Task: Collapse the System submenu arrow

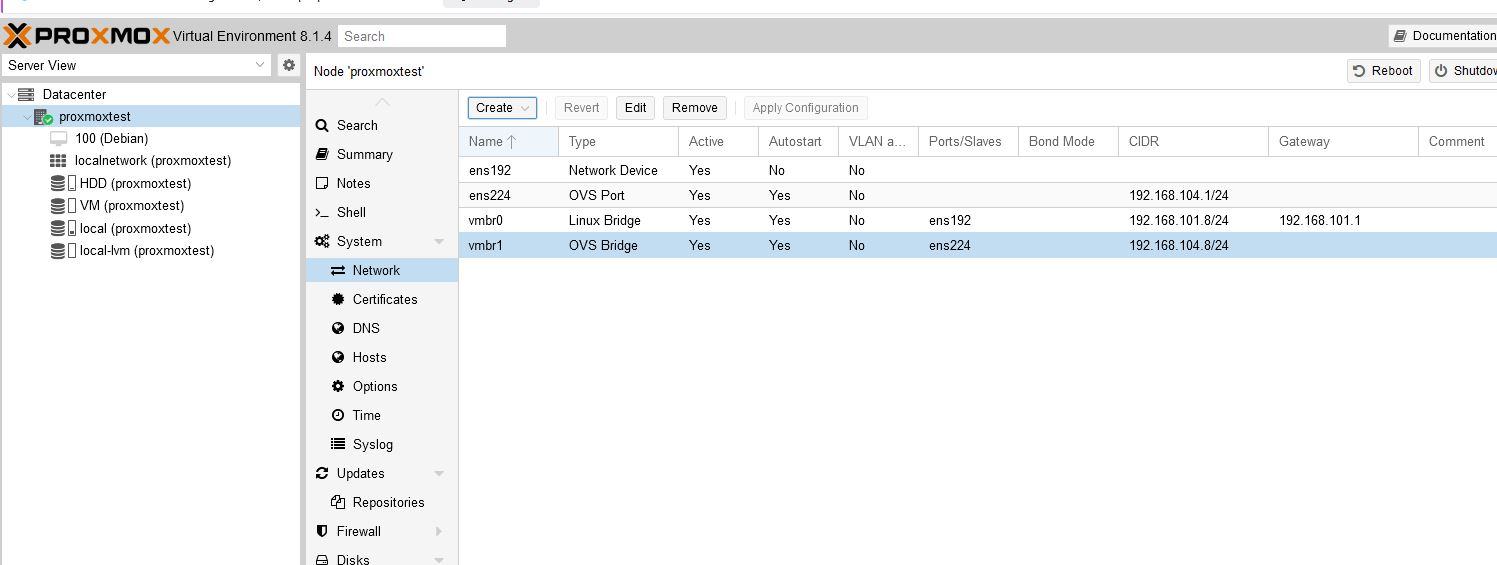Action: (439, 242)
